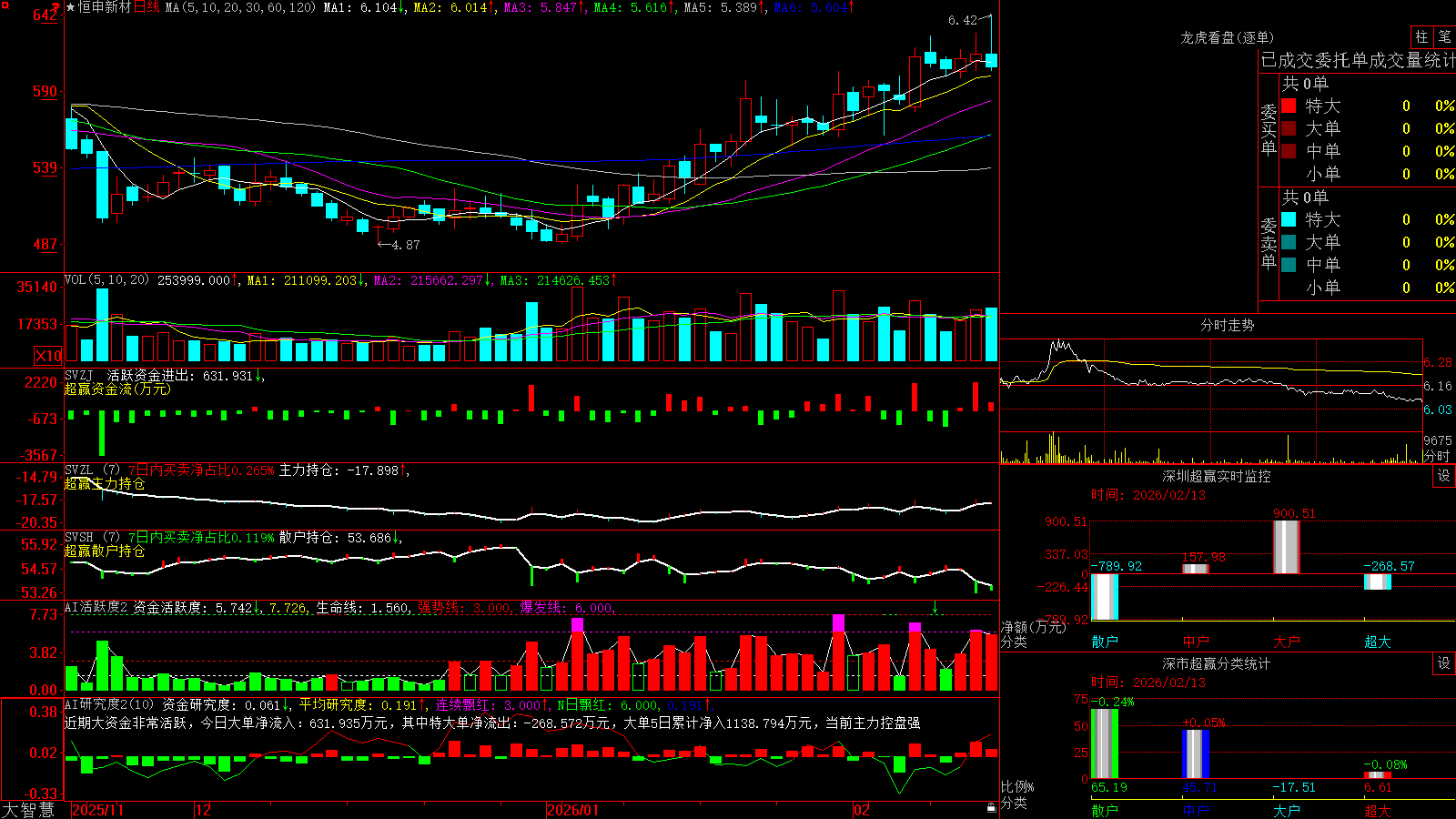Click dark red 大单 buy-order color swatch

click(x=1289, y=128)
